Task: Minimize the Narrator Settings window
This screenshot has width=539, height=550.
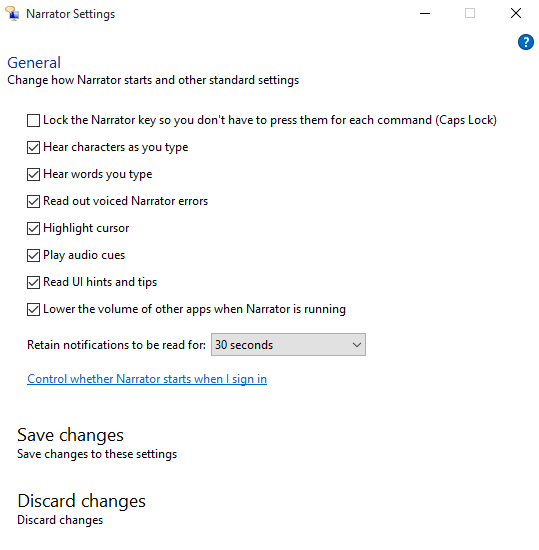Action: click(x=425, y=14)
